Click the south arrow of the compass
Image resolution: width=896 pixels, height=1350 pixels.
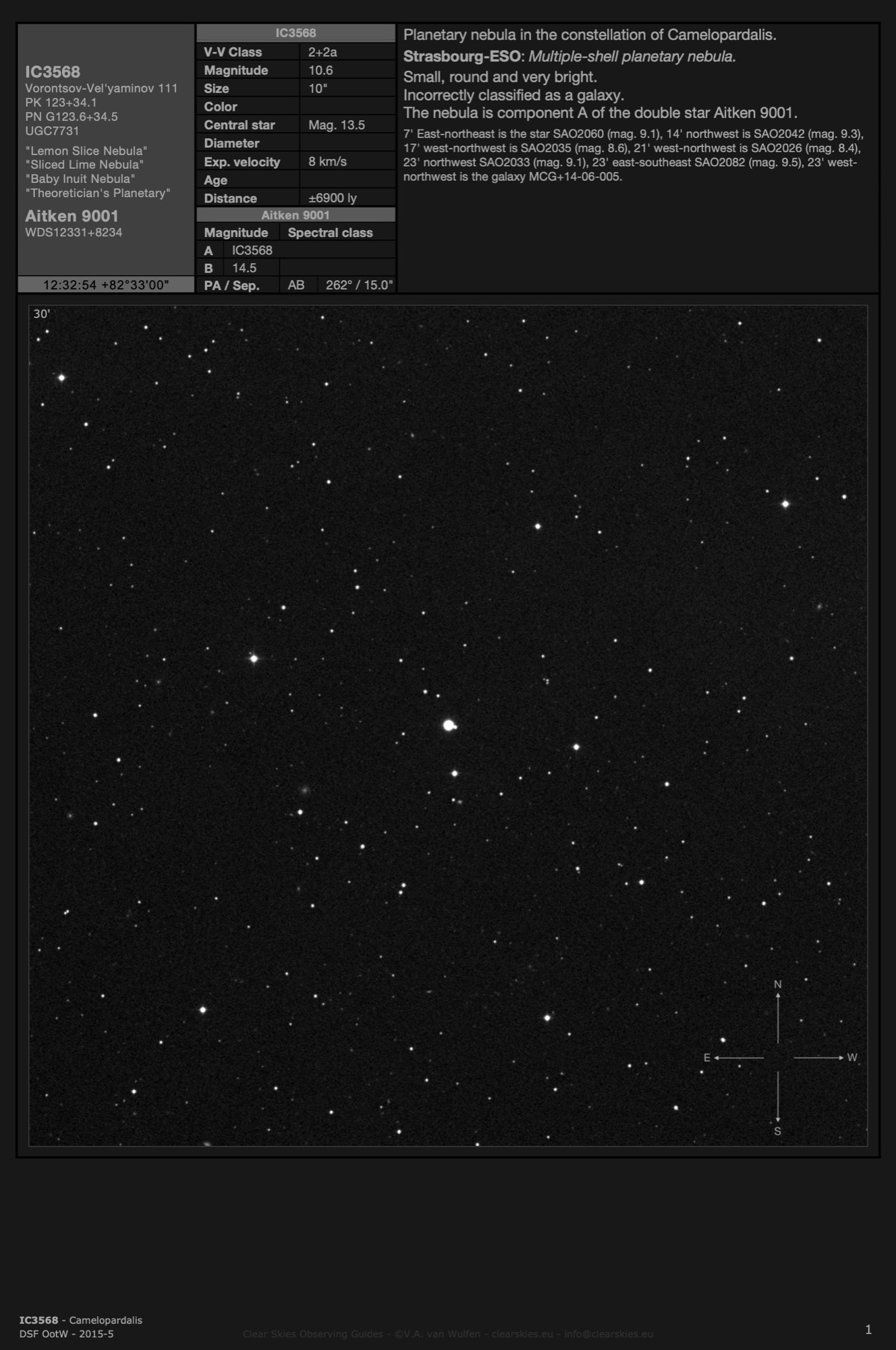pos(778,1100)
